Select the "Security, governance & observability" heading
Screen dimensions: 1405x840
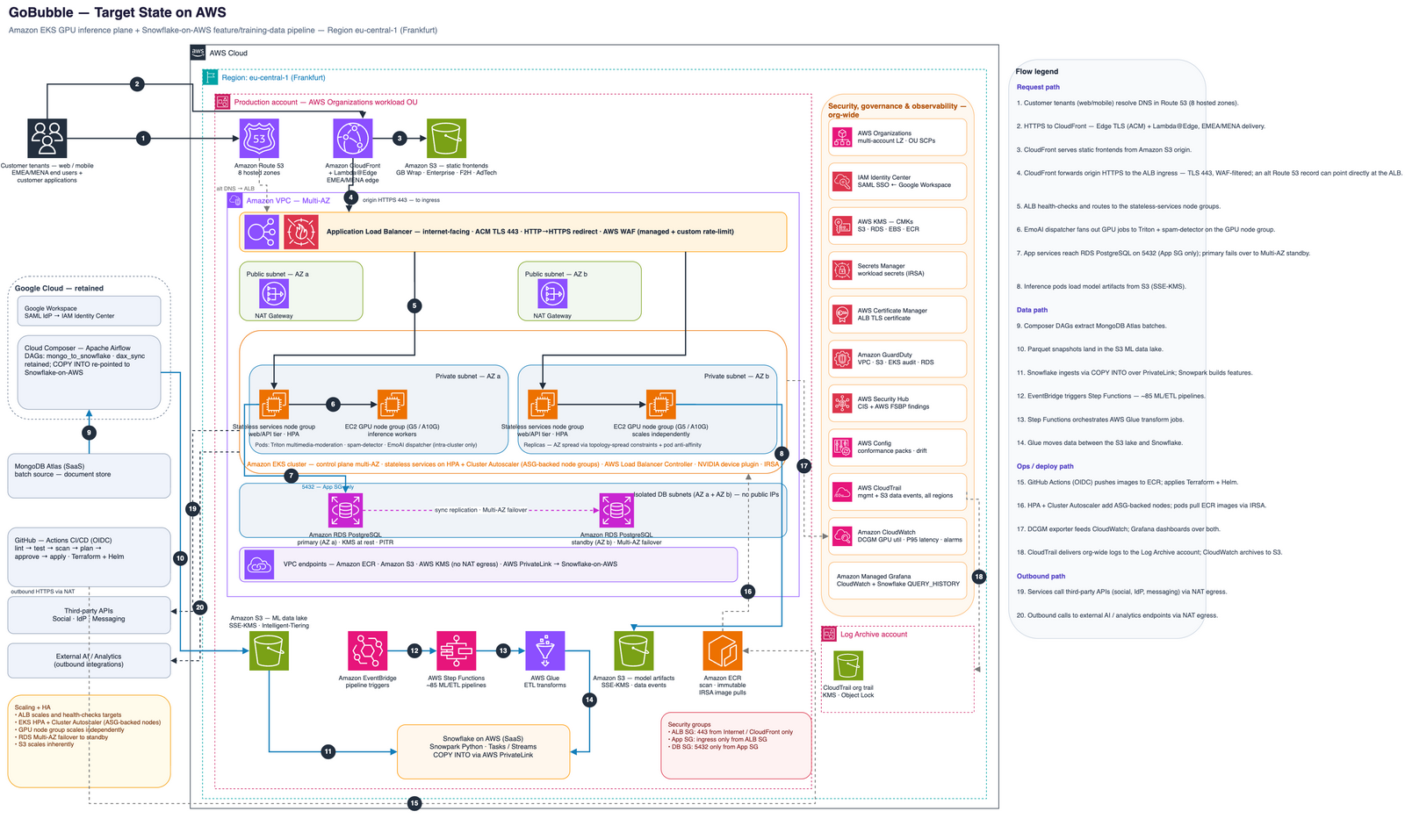pos(897,110)
